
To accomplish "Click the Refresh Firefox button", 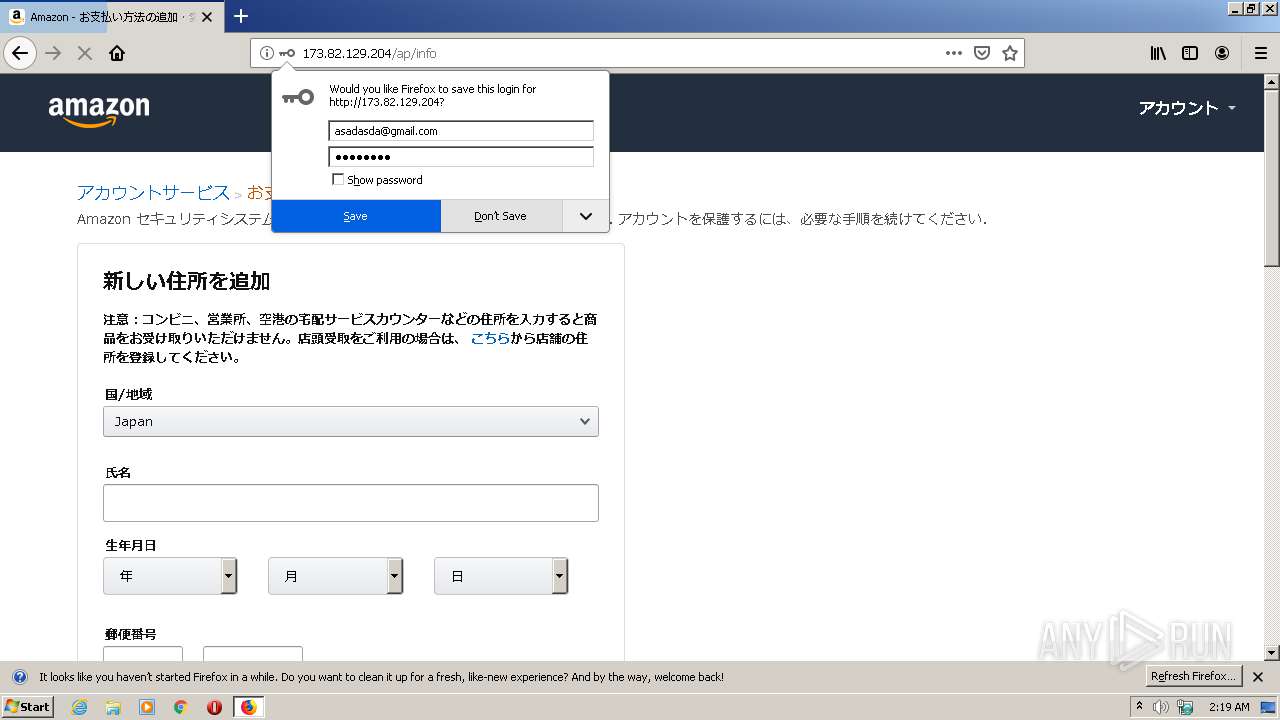I will point(1193,677).
